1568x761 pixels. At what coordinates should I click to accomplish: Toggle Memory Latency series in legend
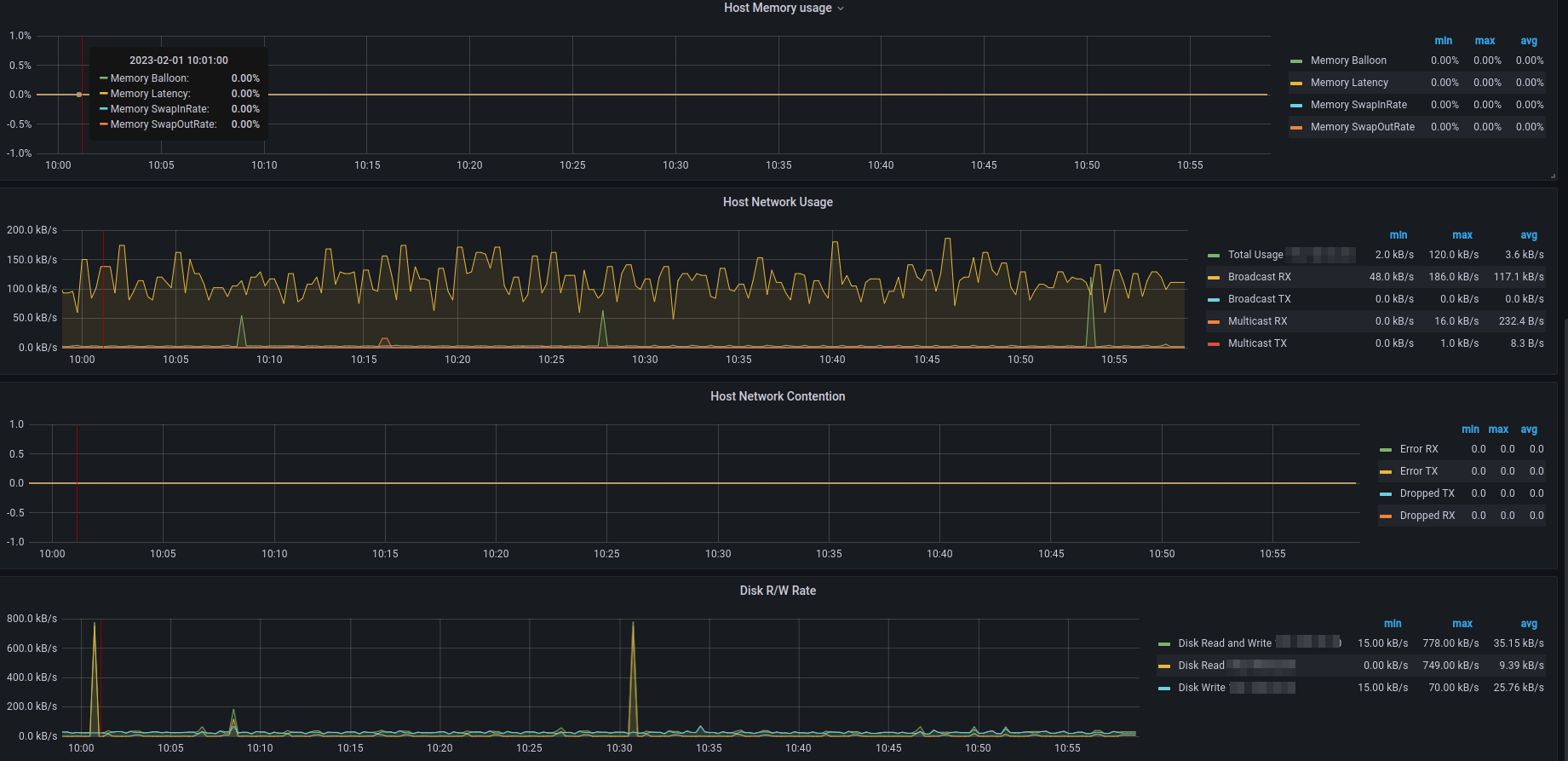1349,83
